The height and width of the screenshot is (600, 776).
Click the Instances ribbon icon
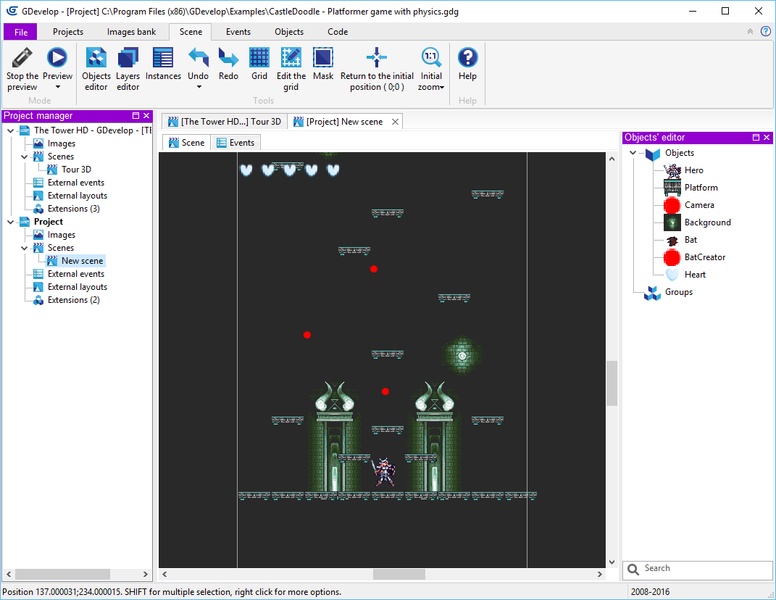(163, 58)
